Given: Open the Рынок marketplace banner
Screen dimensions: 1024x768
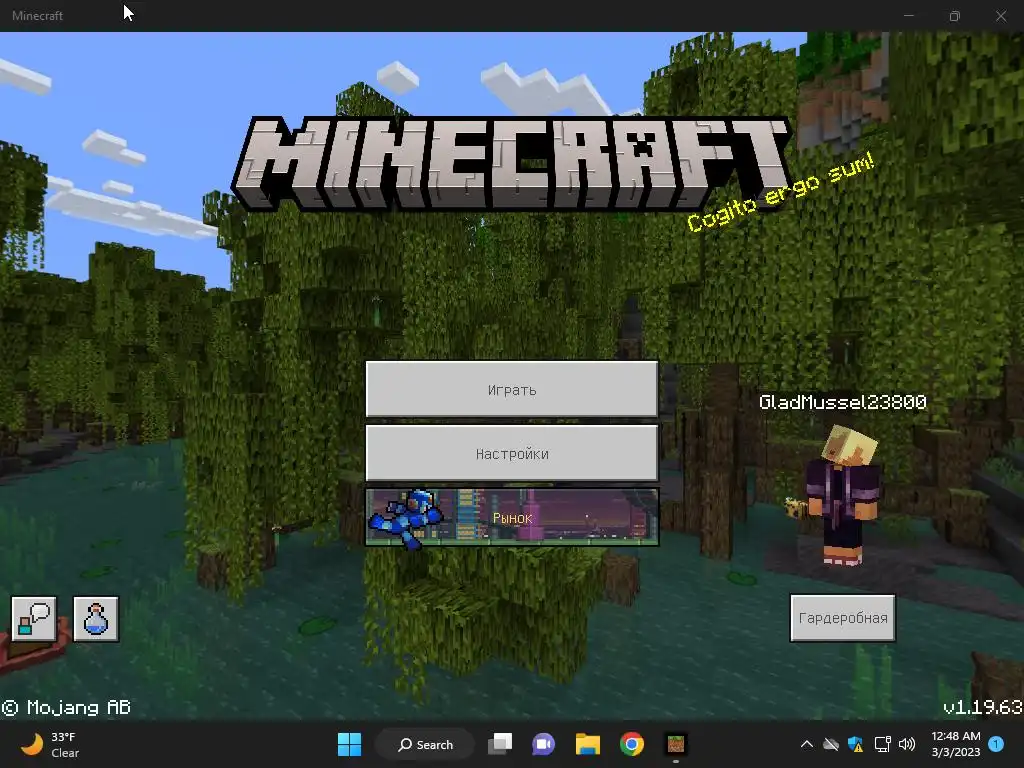Looking at the screenshot, I should (511, 517).
